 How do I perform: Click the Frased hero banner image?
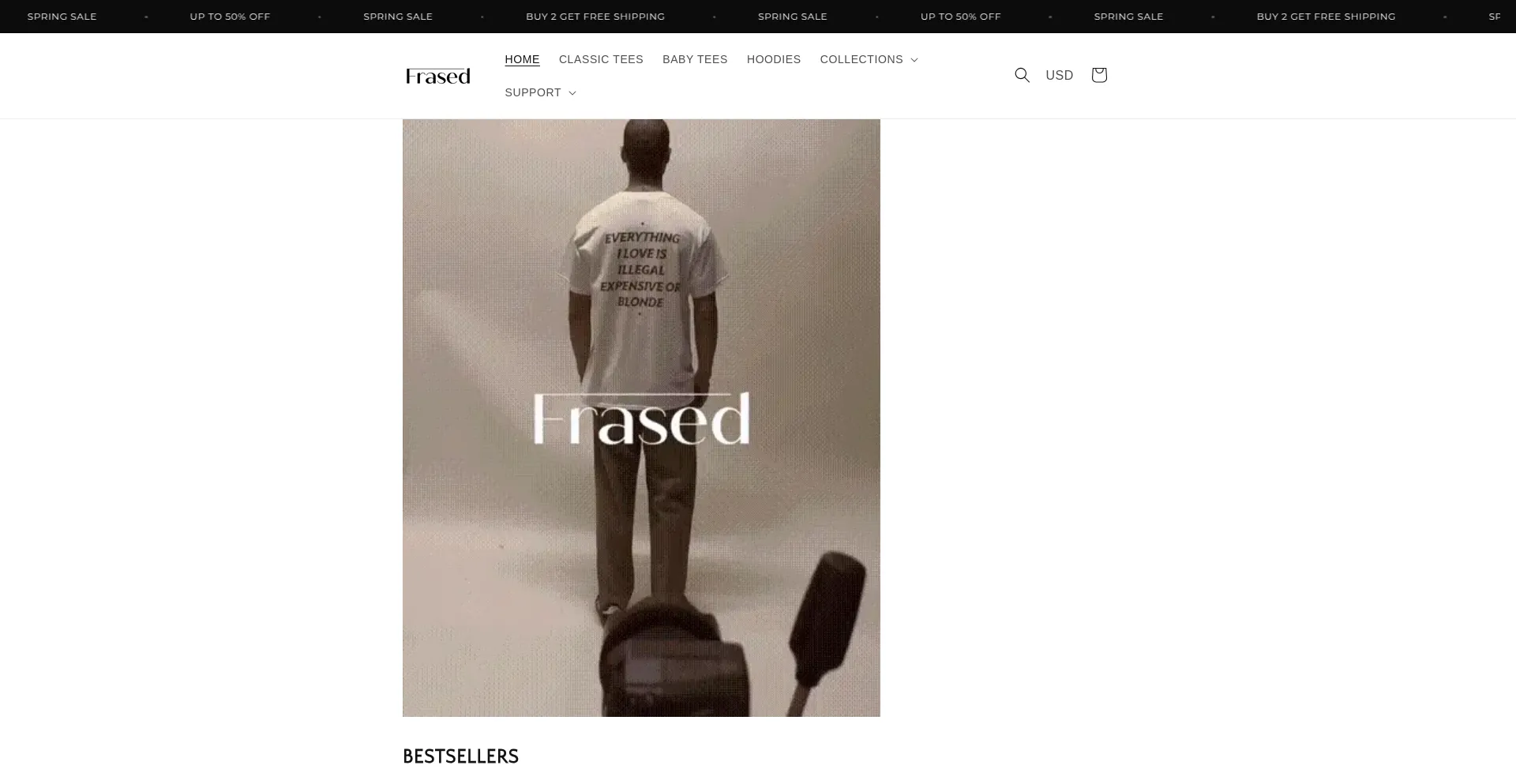coord(641,418)
